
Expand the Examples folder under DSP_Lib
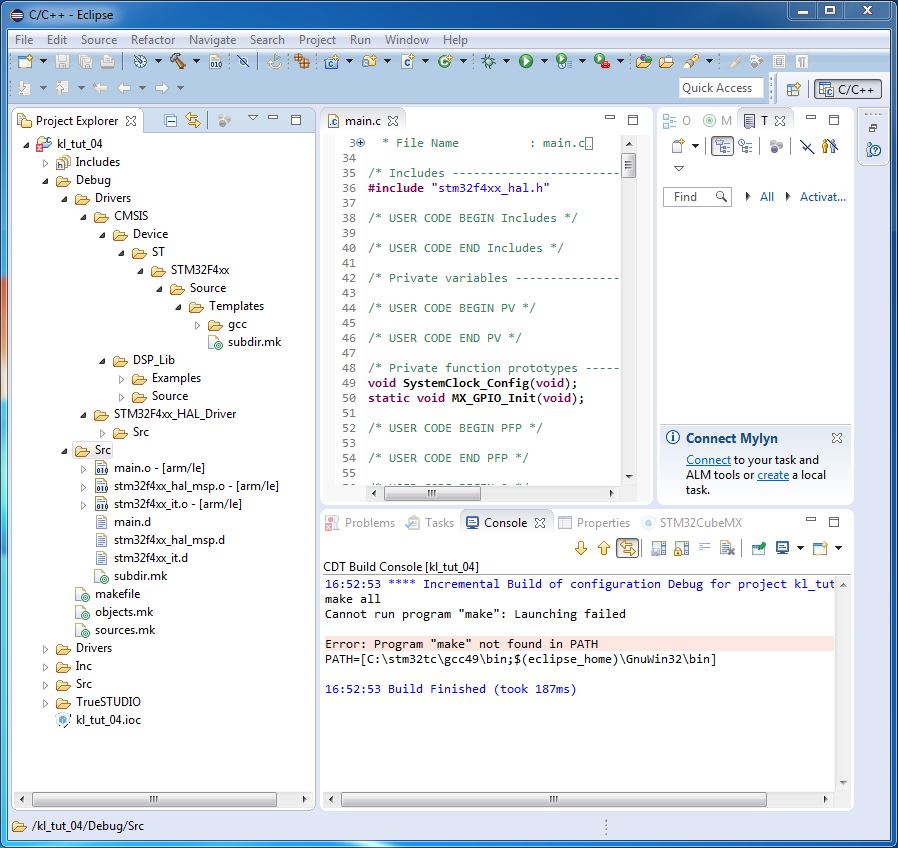[x=121, y=379]
